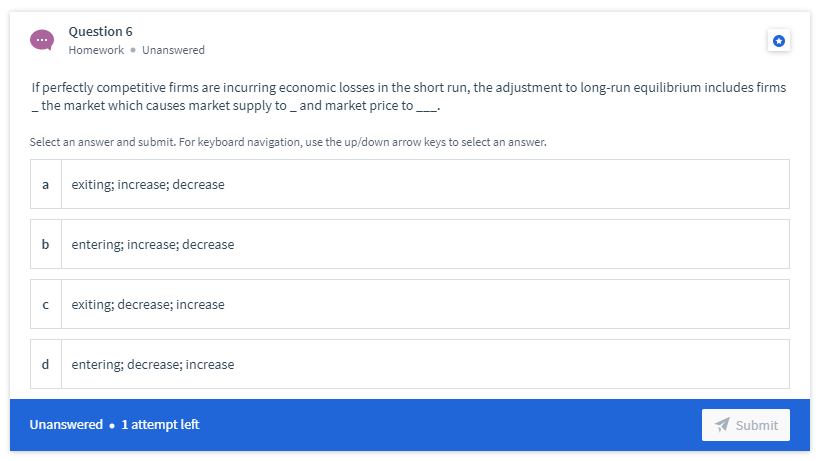
Task: Click "1 attempt left" in blue bar
Action: point(160,424)
